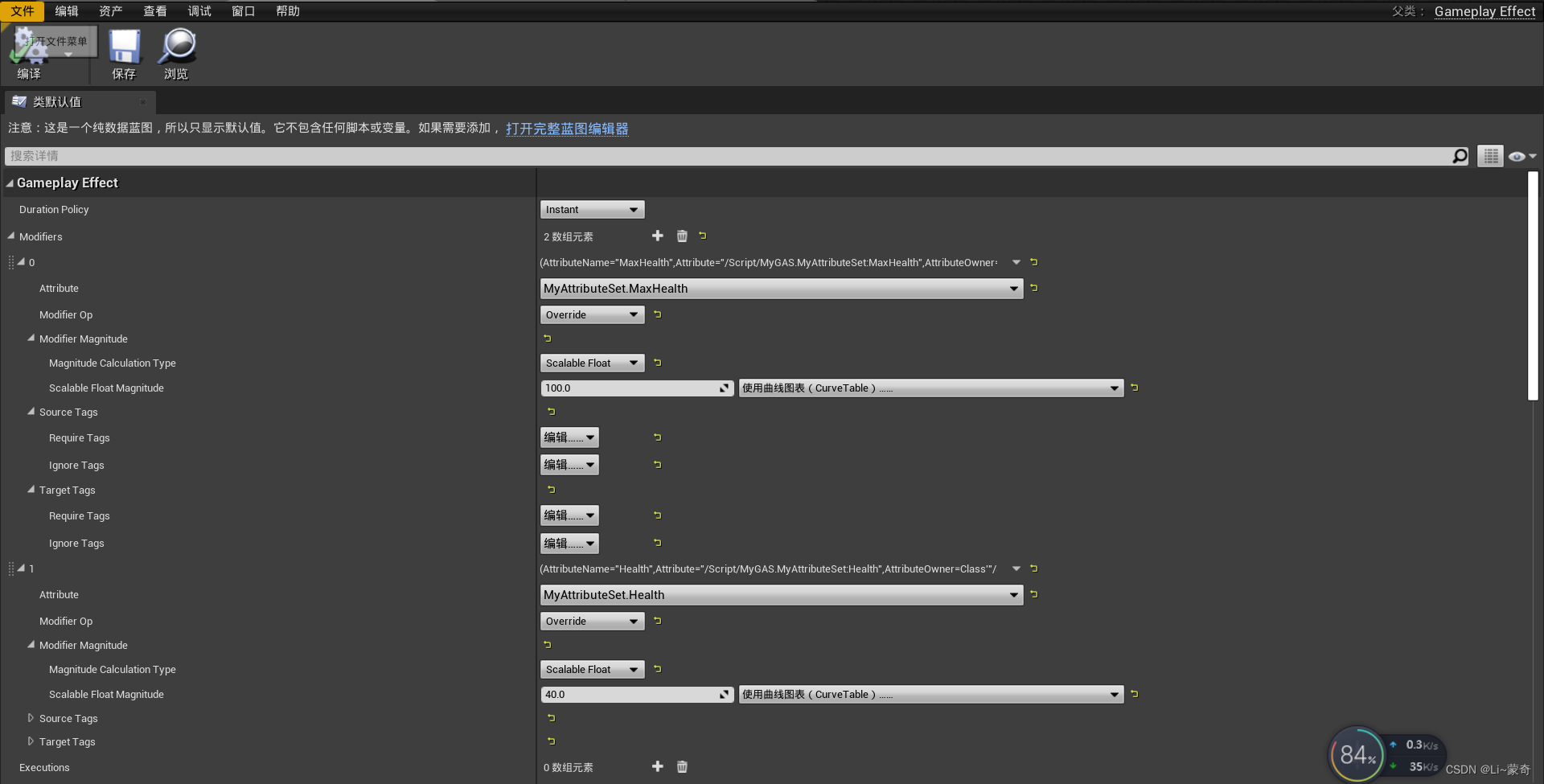The width and height of the screenshot is (1544, 784).
Task: Open element 0 Source Require Tags edit dropdown
Action: pyautogui.click(x=569, y=438)
